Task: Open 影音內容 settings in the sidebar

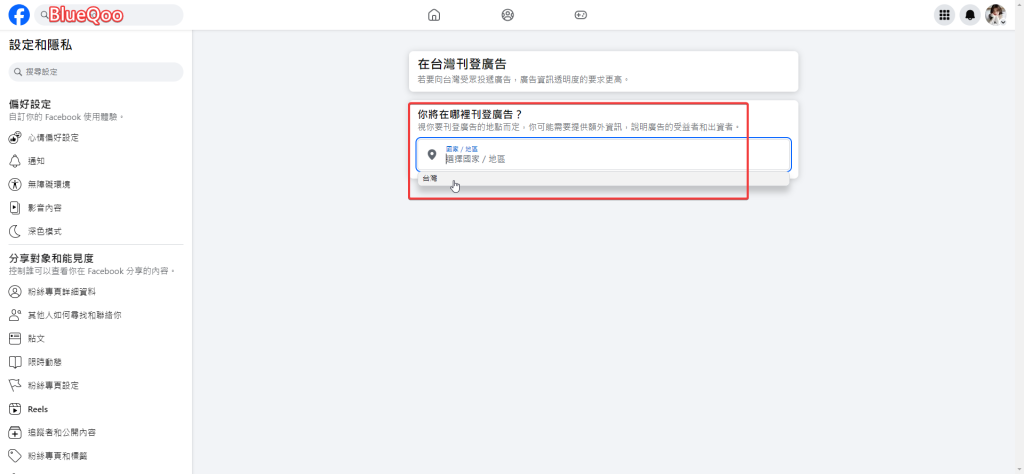Action: pyautogui.click(x=44, y=208)
